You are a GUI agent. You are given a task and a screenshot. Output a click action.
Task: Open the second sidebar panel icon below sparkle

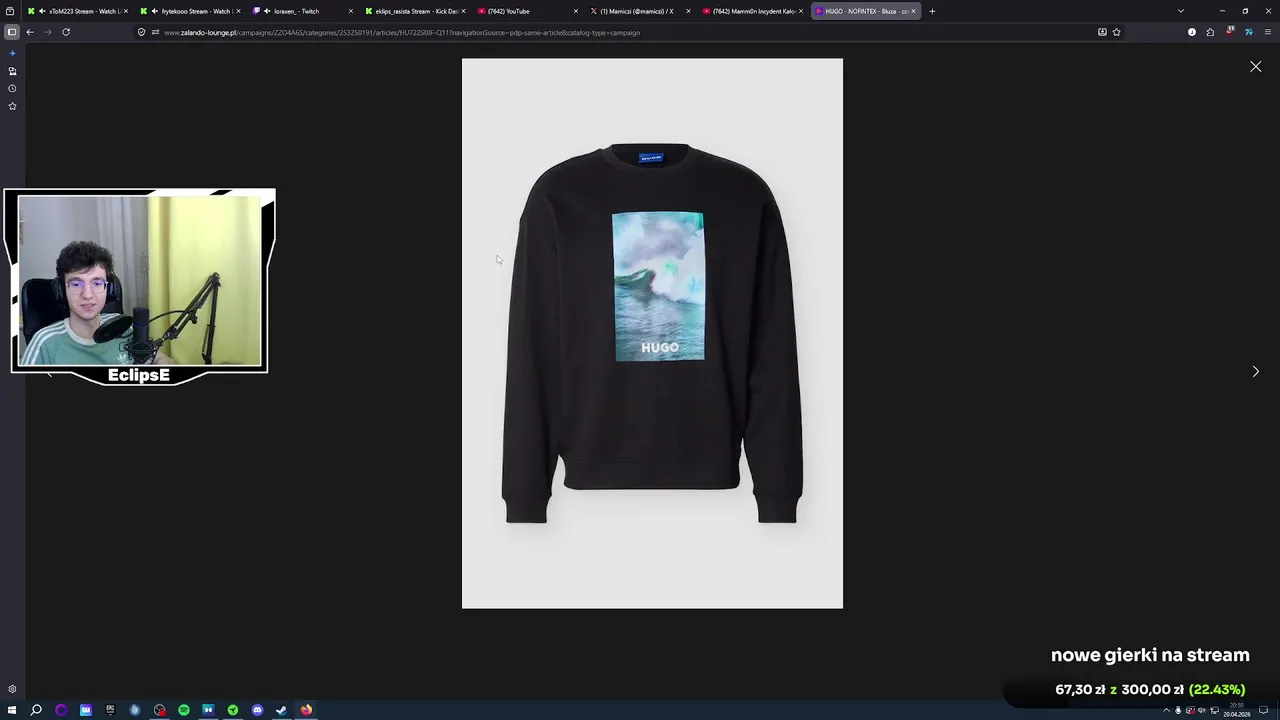coord(12,71)
